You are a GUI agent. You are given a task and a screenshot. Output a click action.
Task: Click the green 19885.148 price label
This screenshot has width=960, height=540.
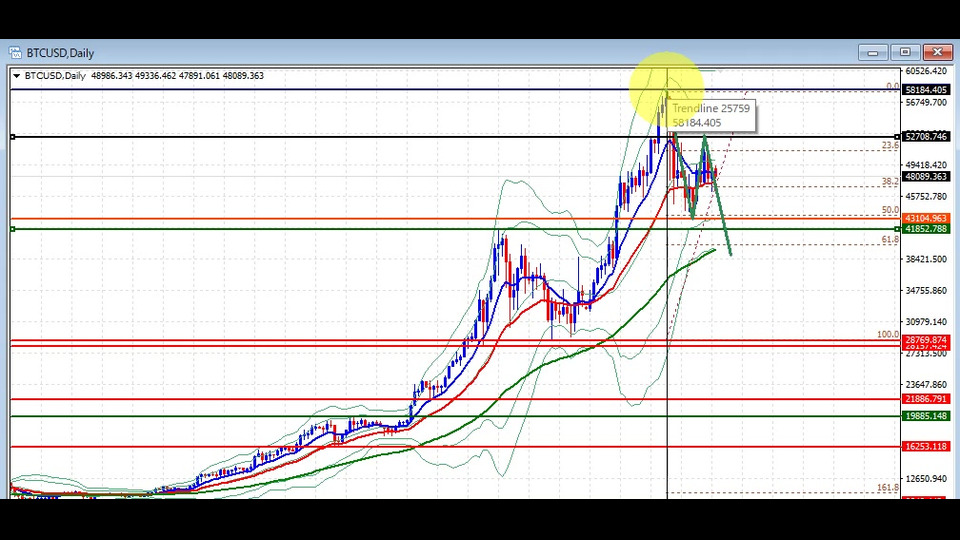point(926,416)
